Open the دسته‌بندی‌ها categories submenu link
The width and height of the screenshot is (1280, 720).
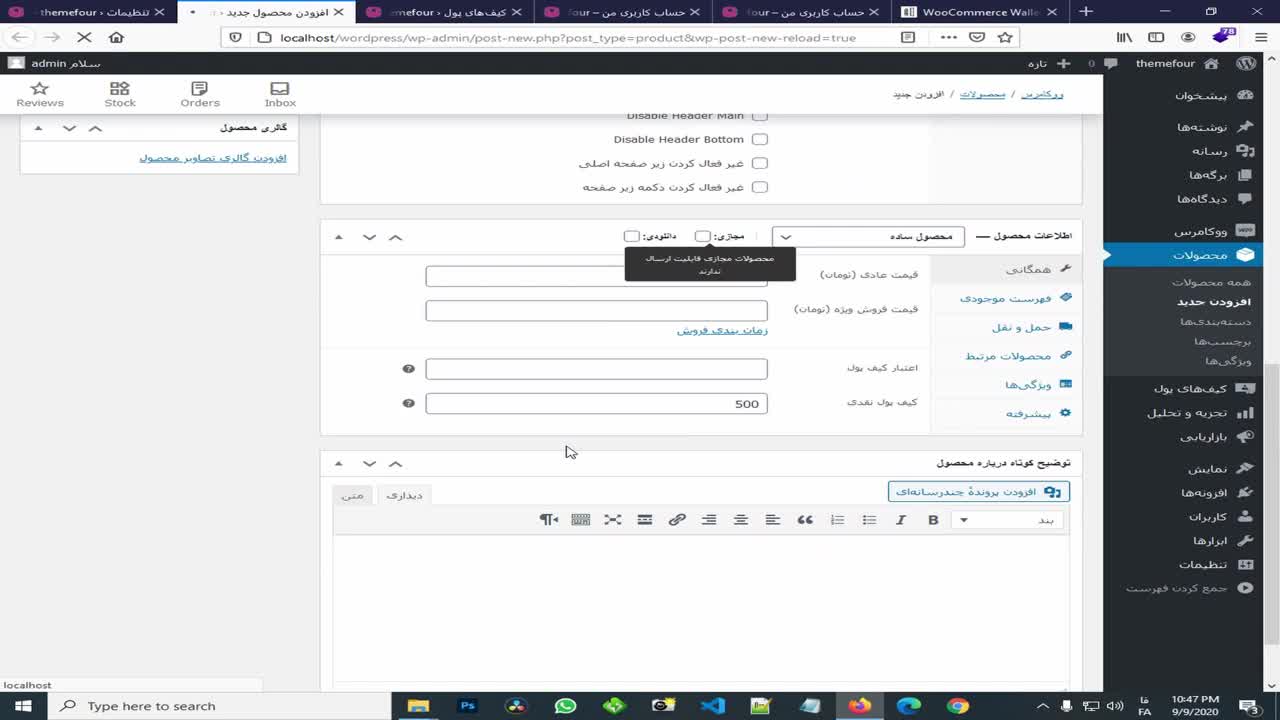(x=1215, y=322)
